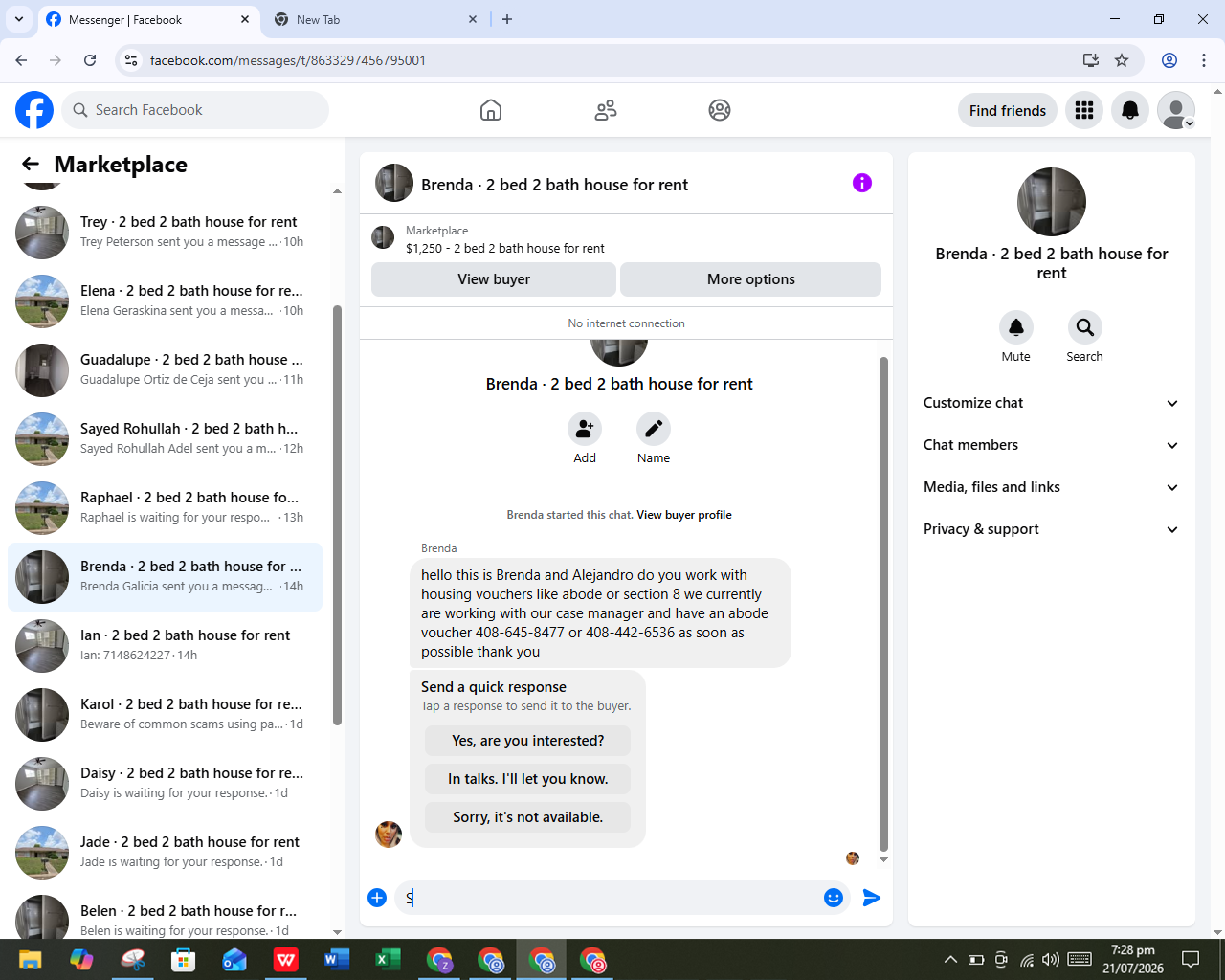The image size is (1225, 980).
Task: Open Karol's house for rent conversation
Action: [x=165, y=714]
